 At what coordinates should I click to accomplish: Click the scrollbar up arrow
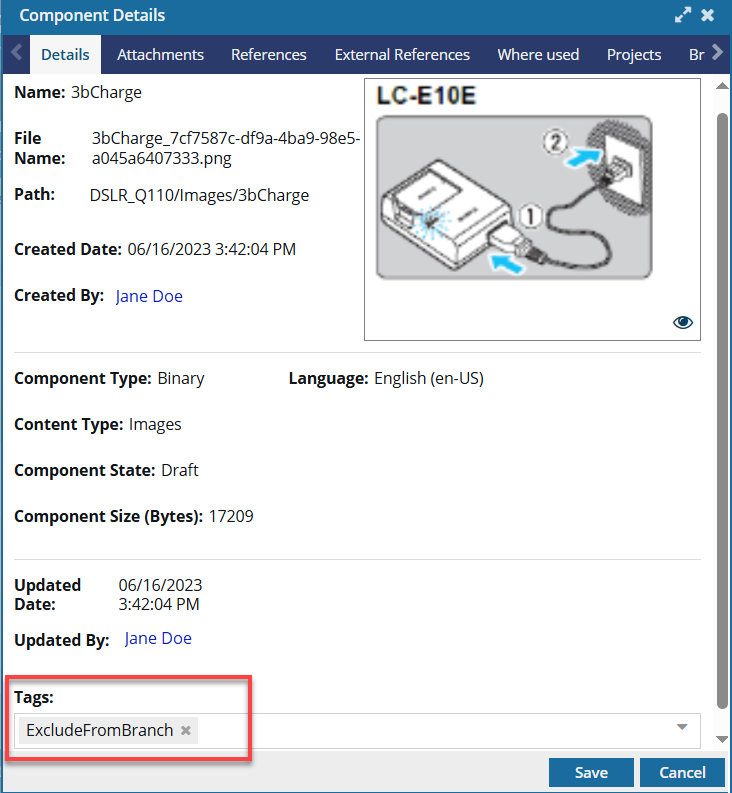(x=722, y=85)
